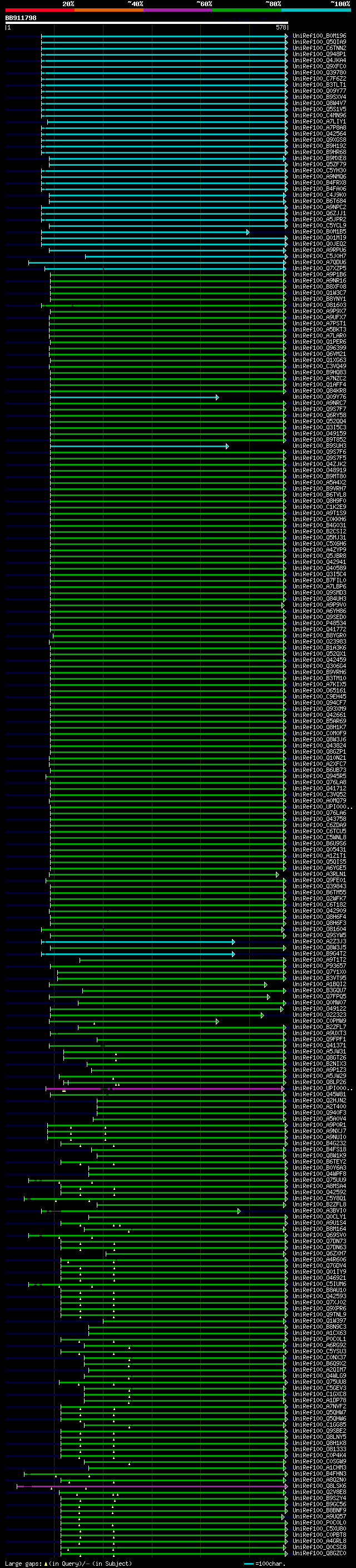Screen dimensions: 356x1568
Task: Select hit label UniRef100_C5J0H7
Action: click(319, 256)
